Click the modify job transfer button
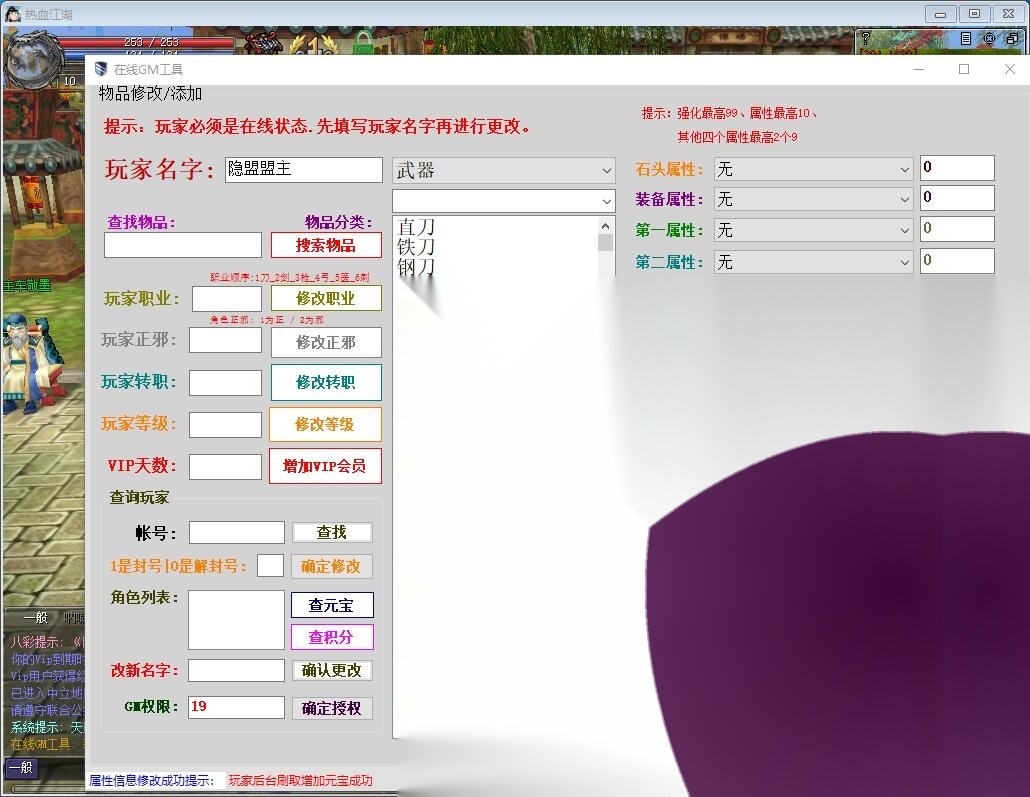The width and height of the screenshot is (1030, 797). (x=326, y=382)
